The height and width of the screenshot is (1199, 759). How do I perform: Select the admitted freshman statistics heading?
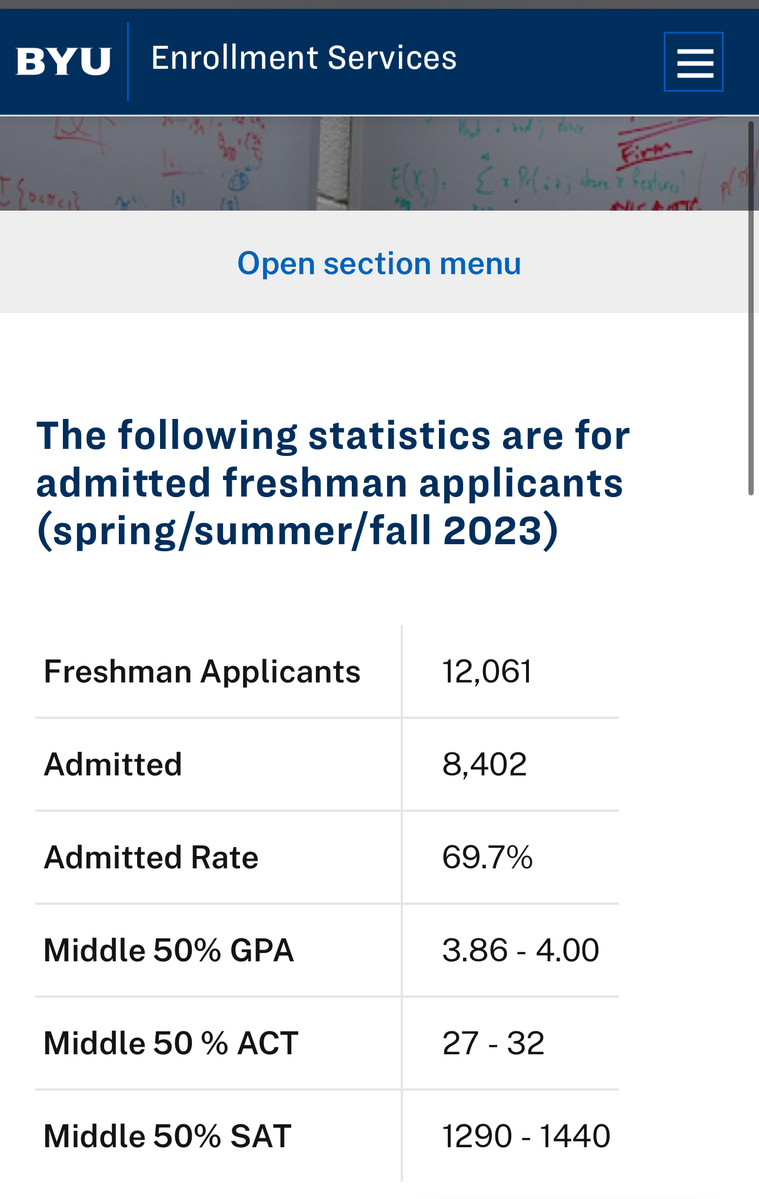[x=333, y=483]
